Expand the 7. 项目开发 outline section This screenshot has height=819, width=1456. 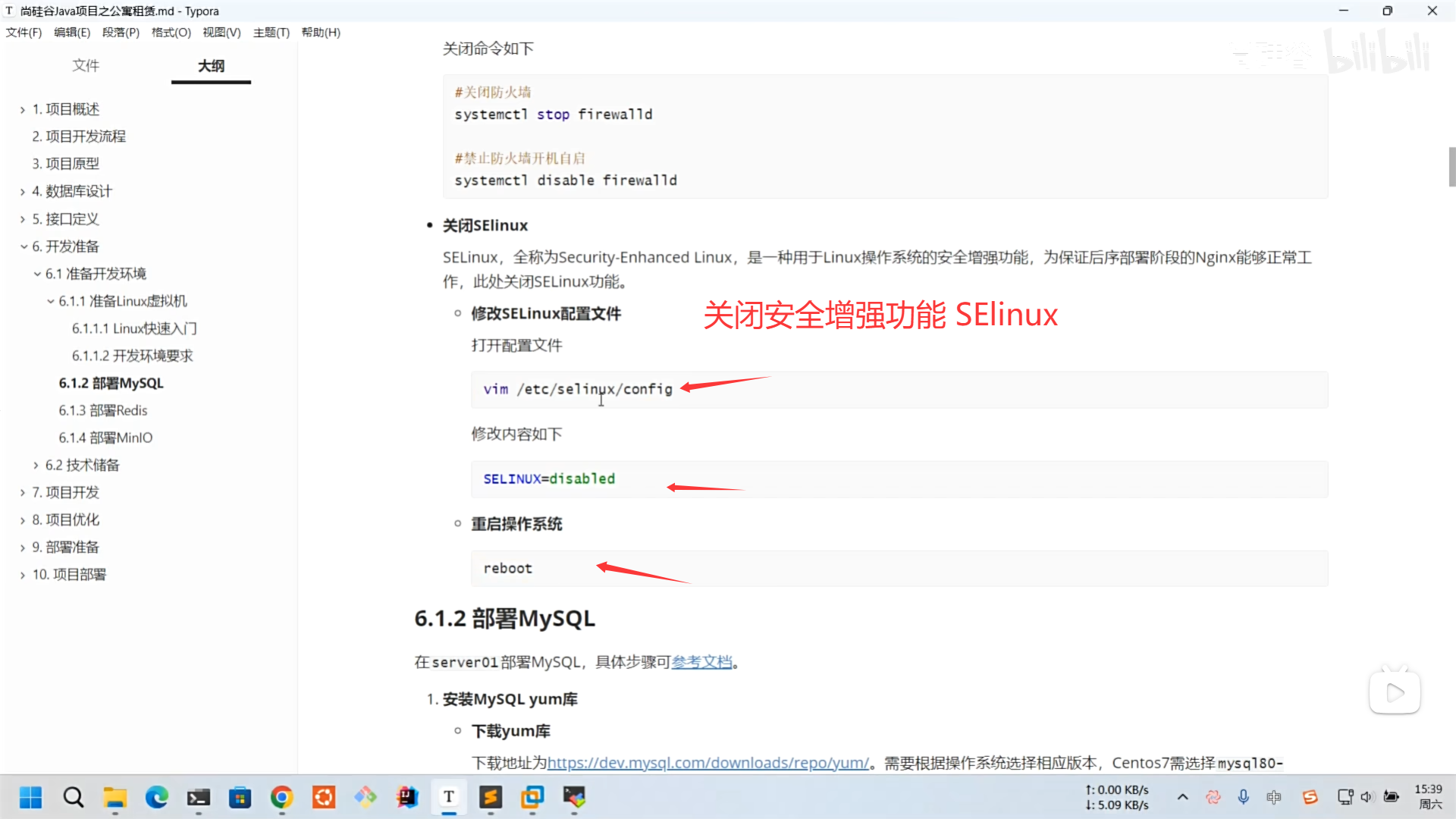[23, 493]
